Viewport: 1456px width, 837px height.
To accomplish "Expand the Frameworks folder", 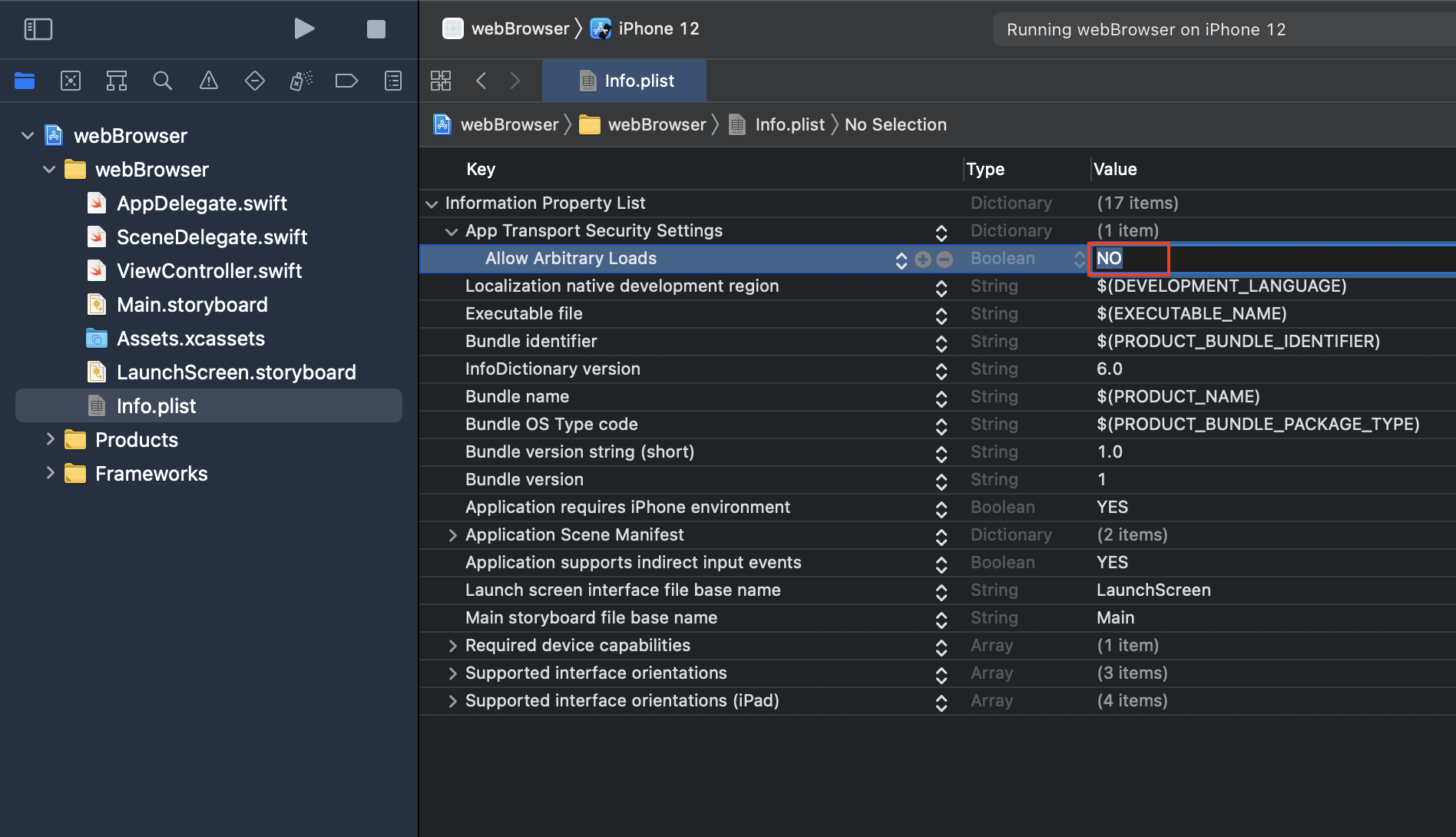I will pos(50,474).
